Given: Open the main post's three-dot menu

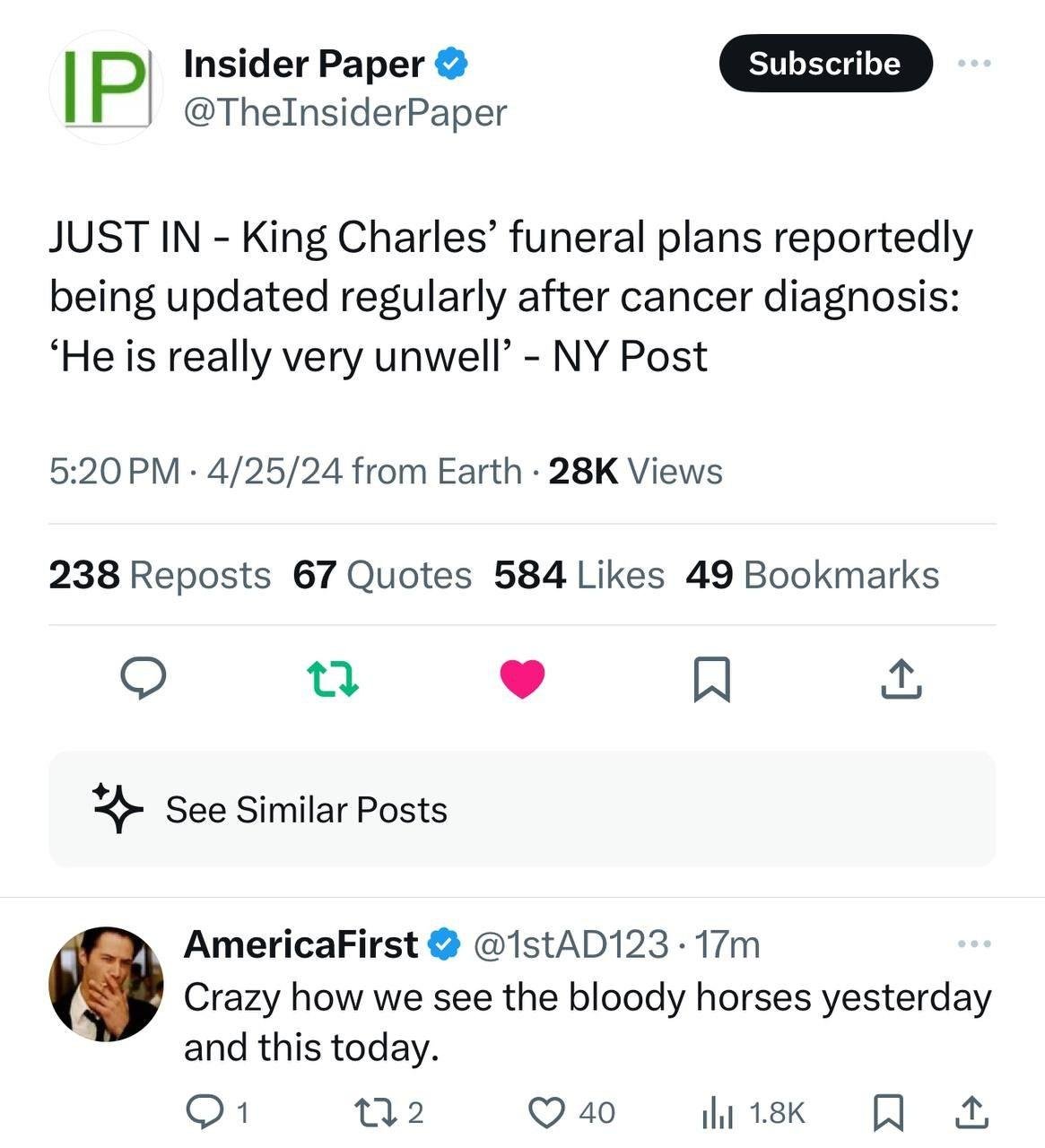Looking at the screenshot, I should click(975, 64).
